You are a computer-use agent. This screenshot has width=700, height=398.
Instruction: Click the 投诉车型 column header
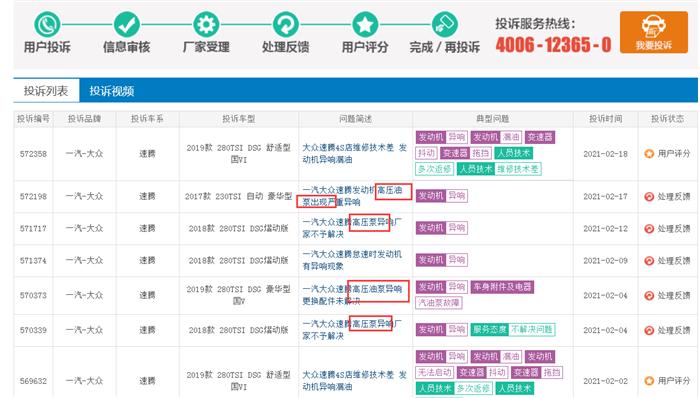pyautogui.click(x=239, y=119)
